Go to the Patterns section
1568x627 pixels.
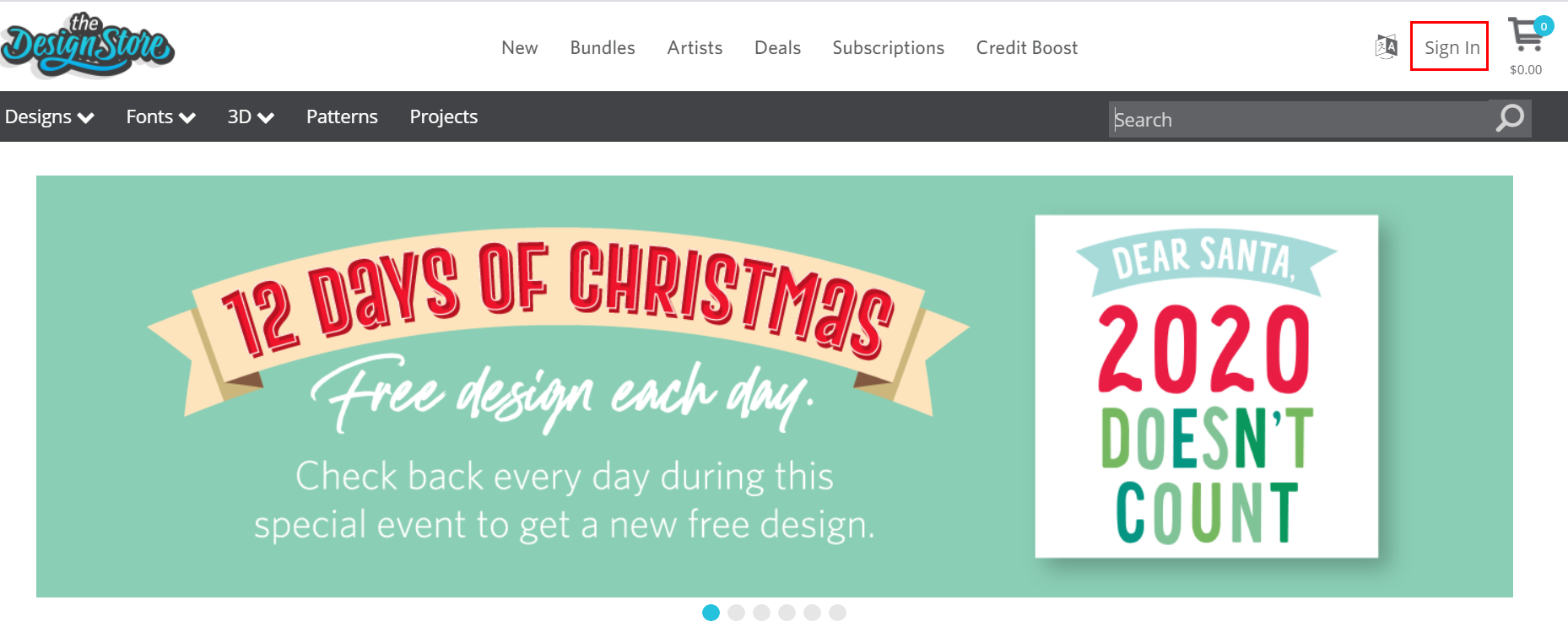[x=342, y=116]
